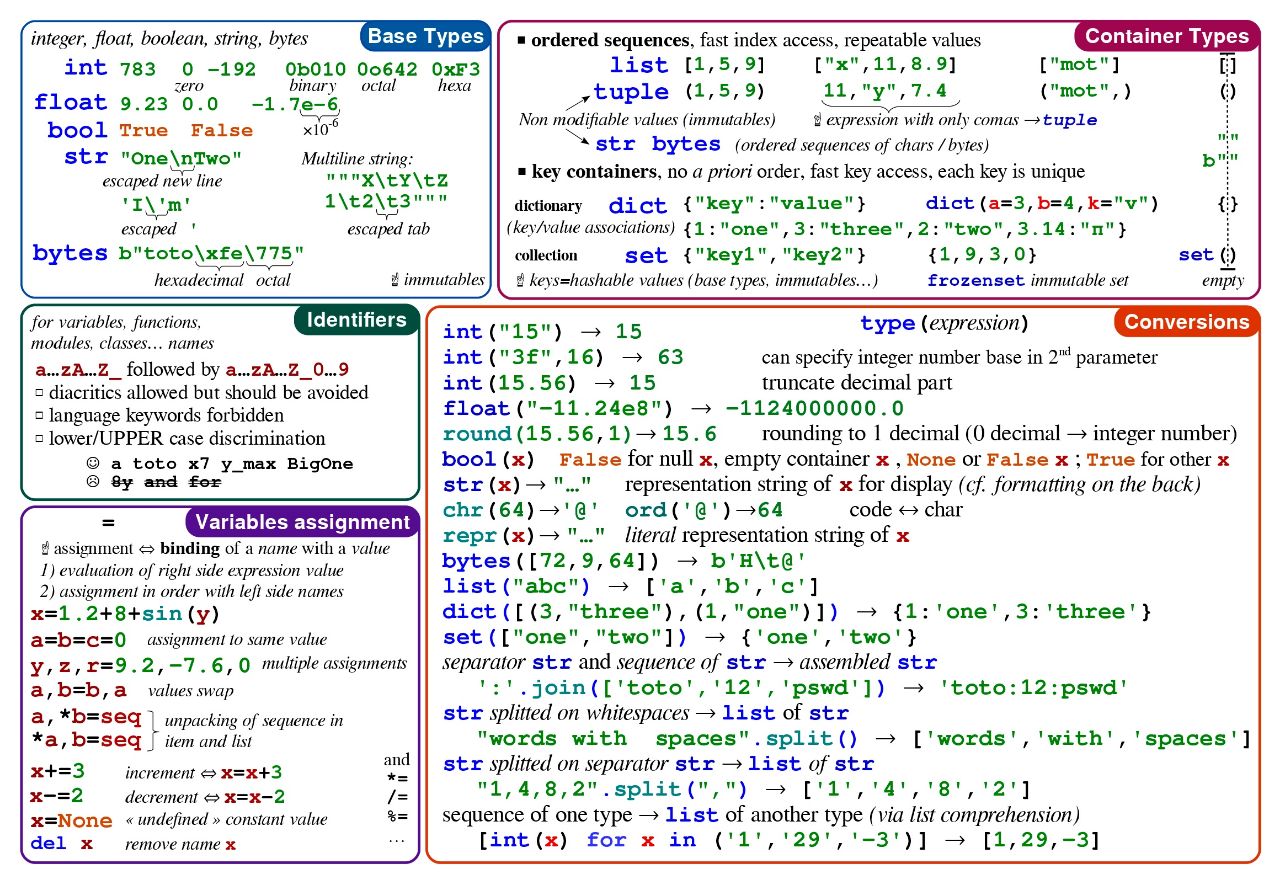Click the list example ["mot"]
Viewport: 1280px width, 881px height.
point(1080,66)
